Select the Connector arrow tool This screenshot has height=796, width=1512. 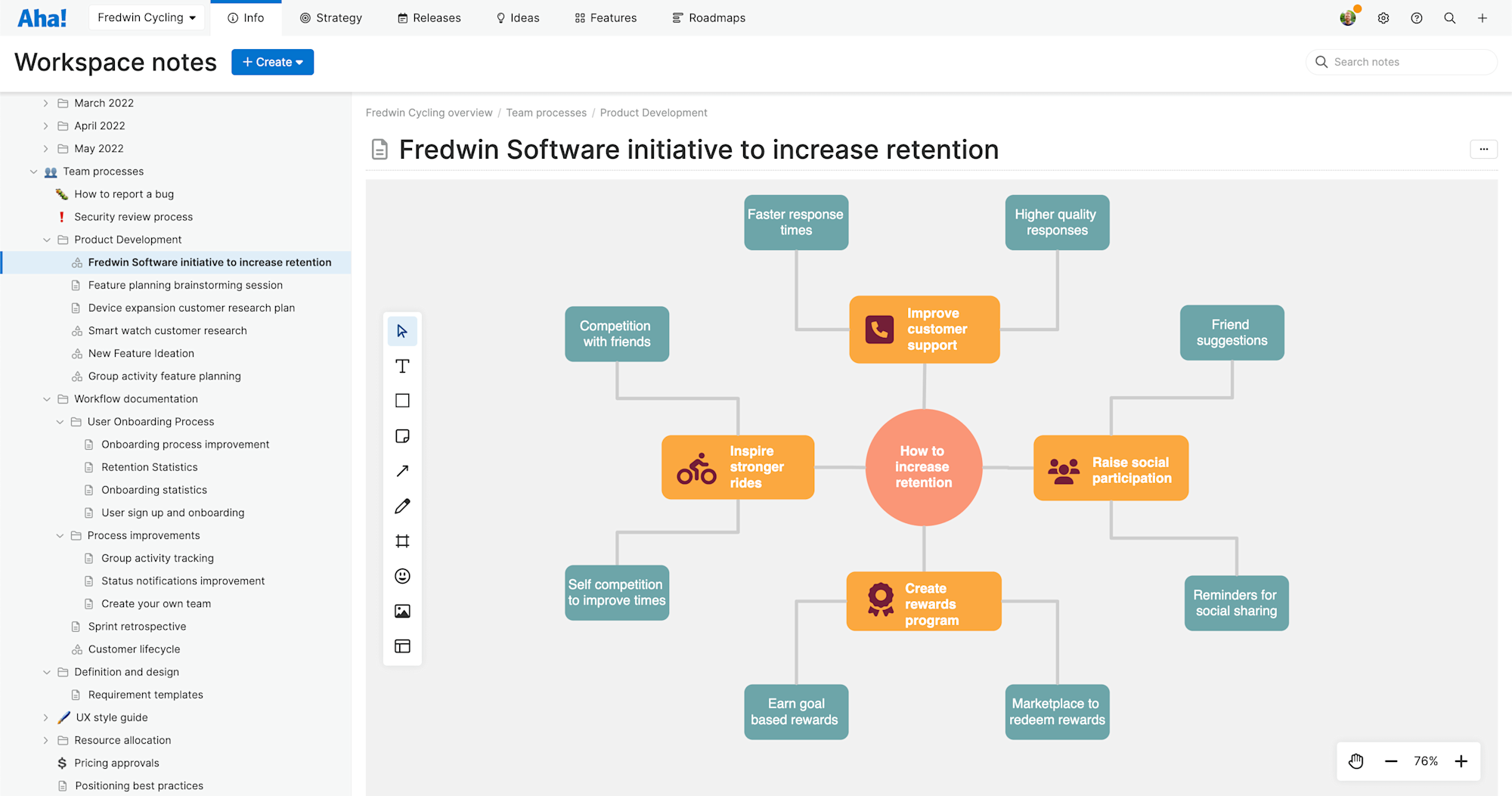pos(402,470)
